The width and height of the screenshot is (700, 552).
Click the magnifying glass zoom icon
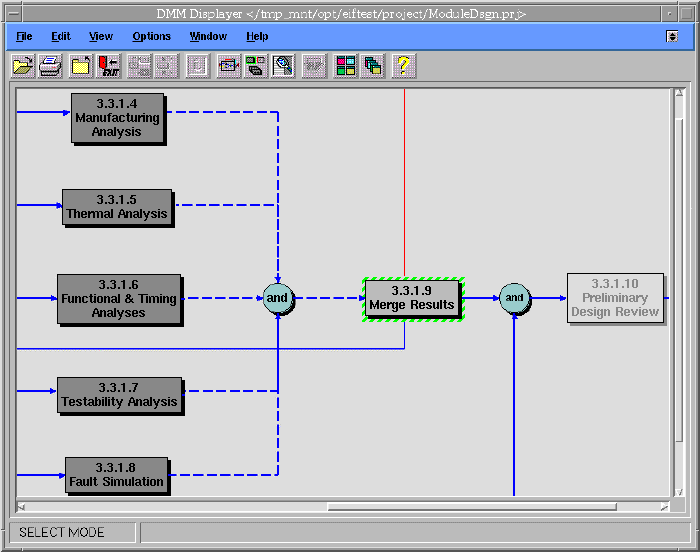point(284,67)
